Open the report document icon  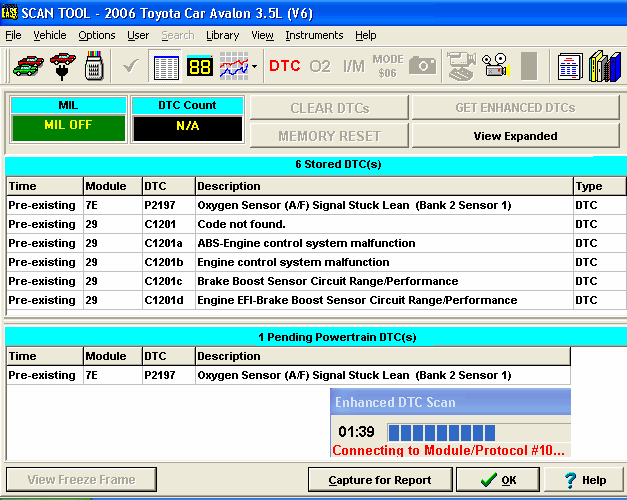coord(570,67)
